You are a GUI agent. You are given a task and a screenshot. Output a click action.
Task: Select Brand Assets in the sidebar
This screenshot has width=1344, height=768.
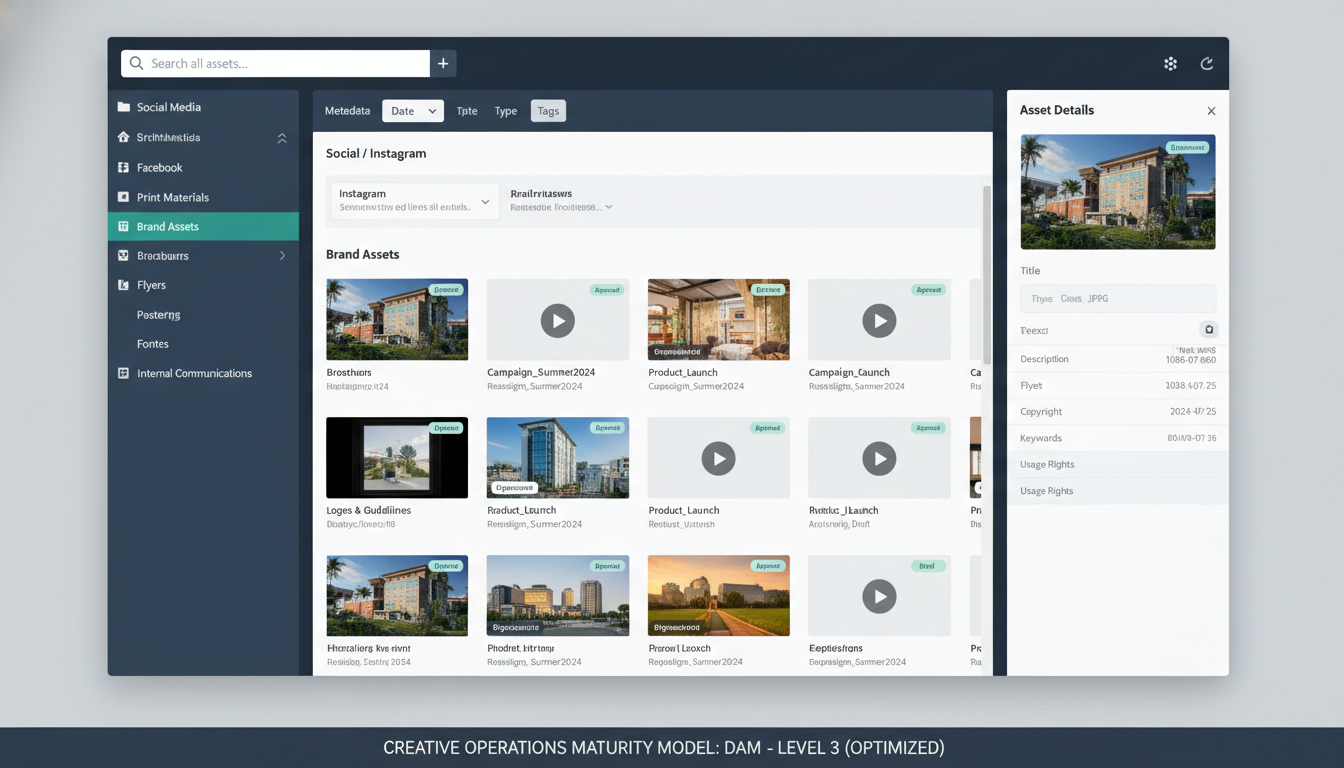tap(165, 226)
